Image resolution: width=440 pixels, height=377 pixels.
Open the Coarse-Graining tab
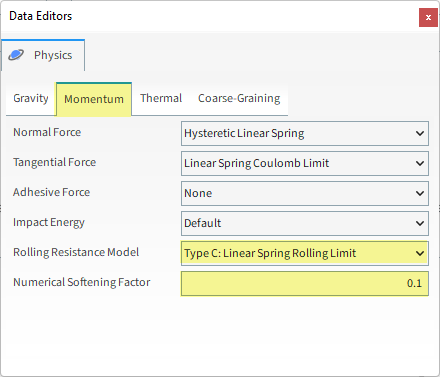(239, 98)
